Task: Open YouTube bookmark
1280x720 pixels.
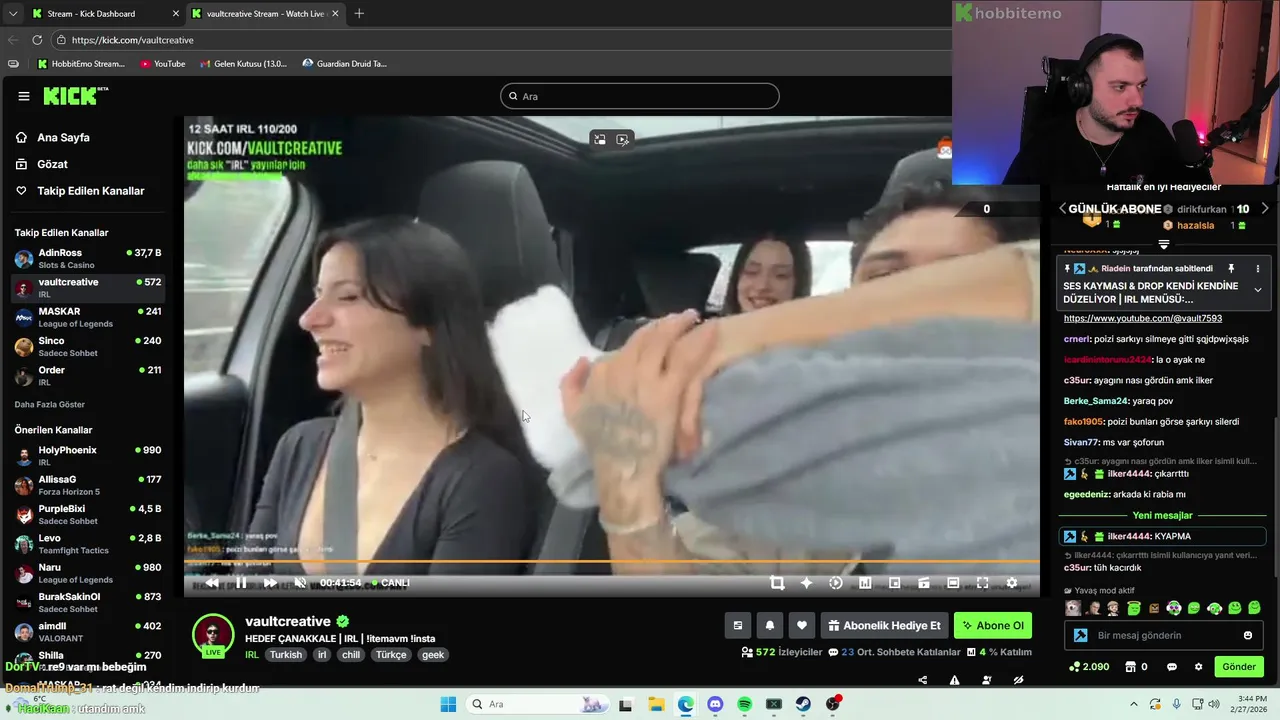Action: [163, 64]
